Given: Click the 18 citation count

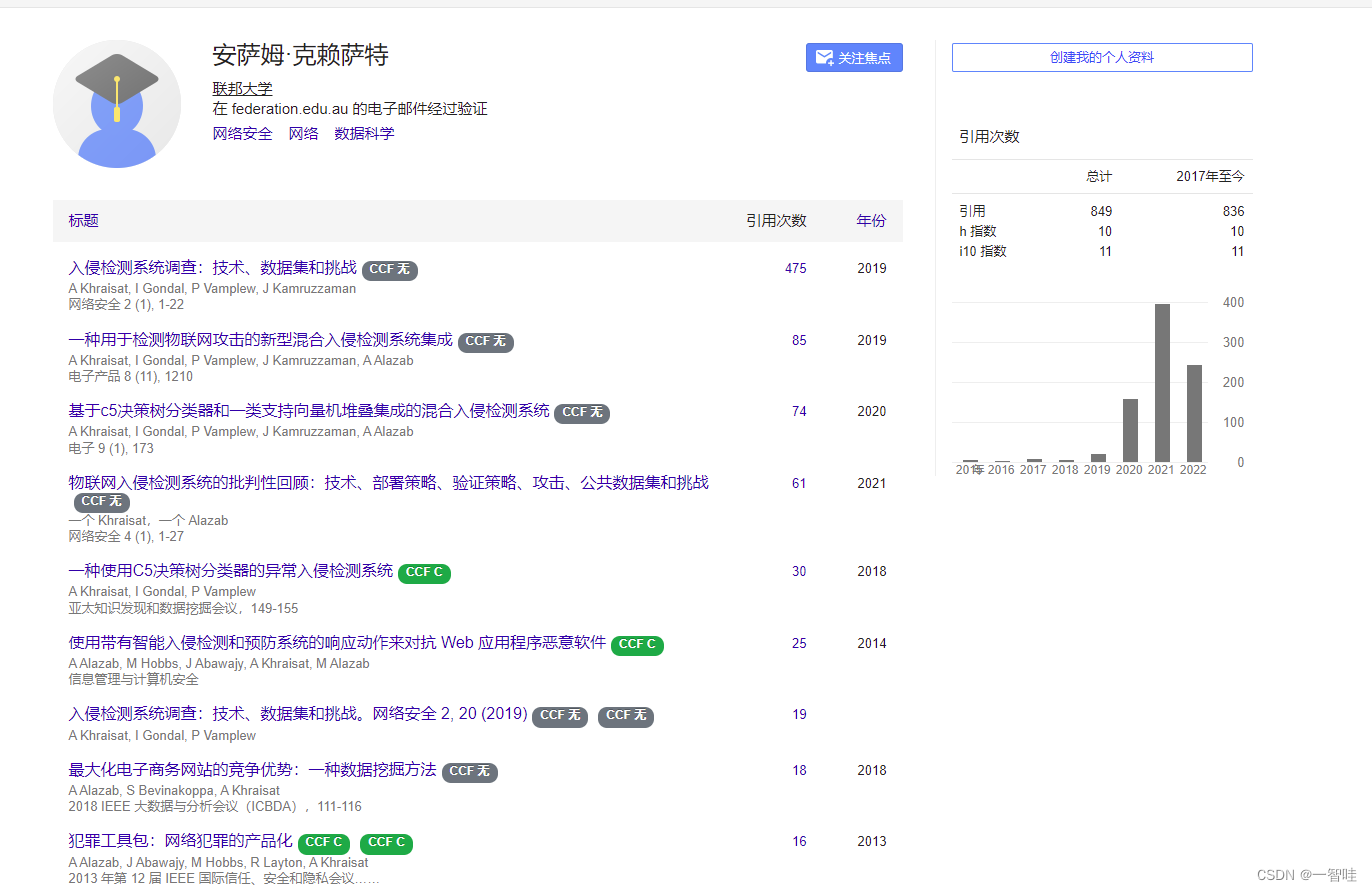Looking at the screenshot, I should point(799,771).
